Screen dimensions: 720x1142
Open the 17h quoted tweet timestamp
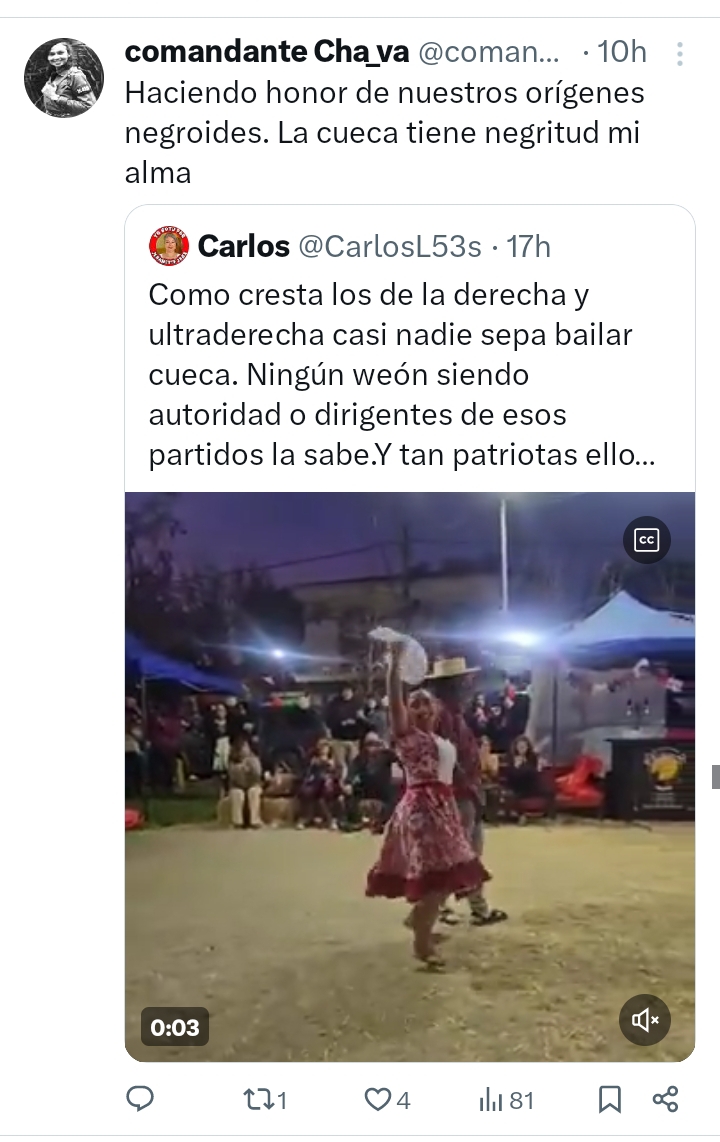pos(528,247)
